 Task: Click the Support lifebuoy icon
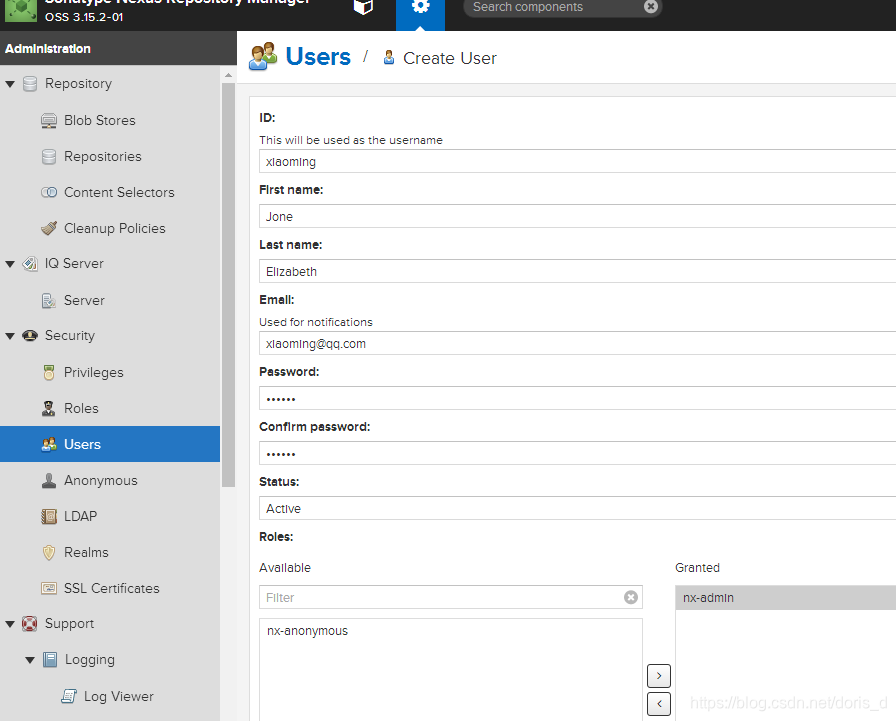click(x=30, y=624)
